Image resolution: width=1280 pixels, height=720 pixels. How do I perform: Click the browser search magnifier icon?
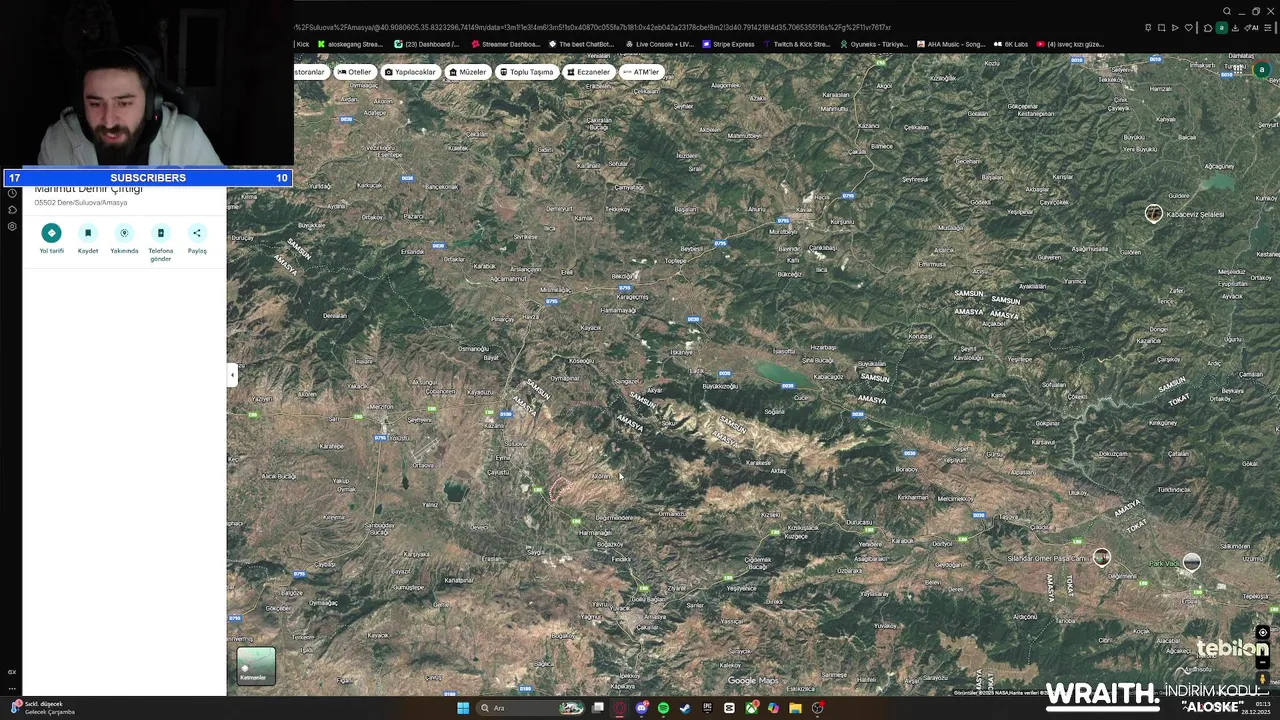pyautogui.click(x=1227, y=11)
